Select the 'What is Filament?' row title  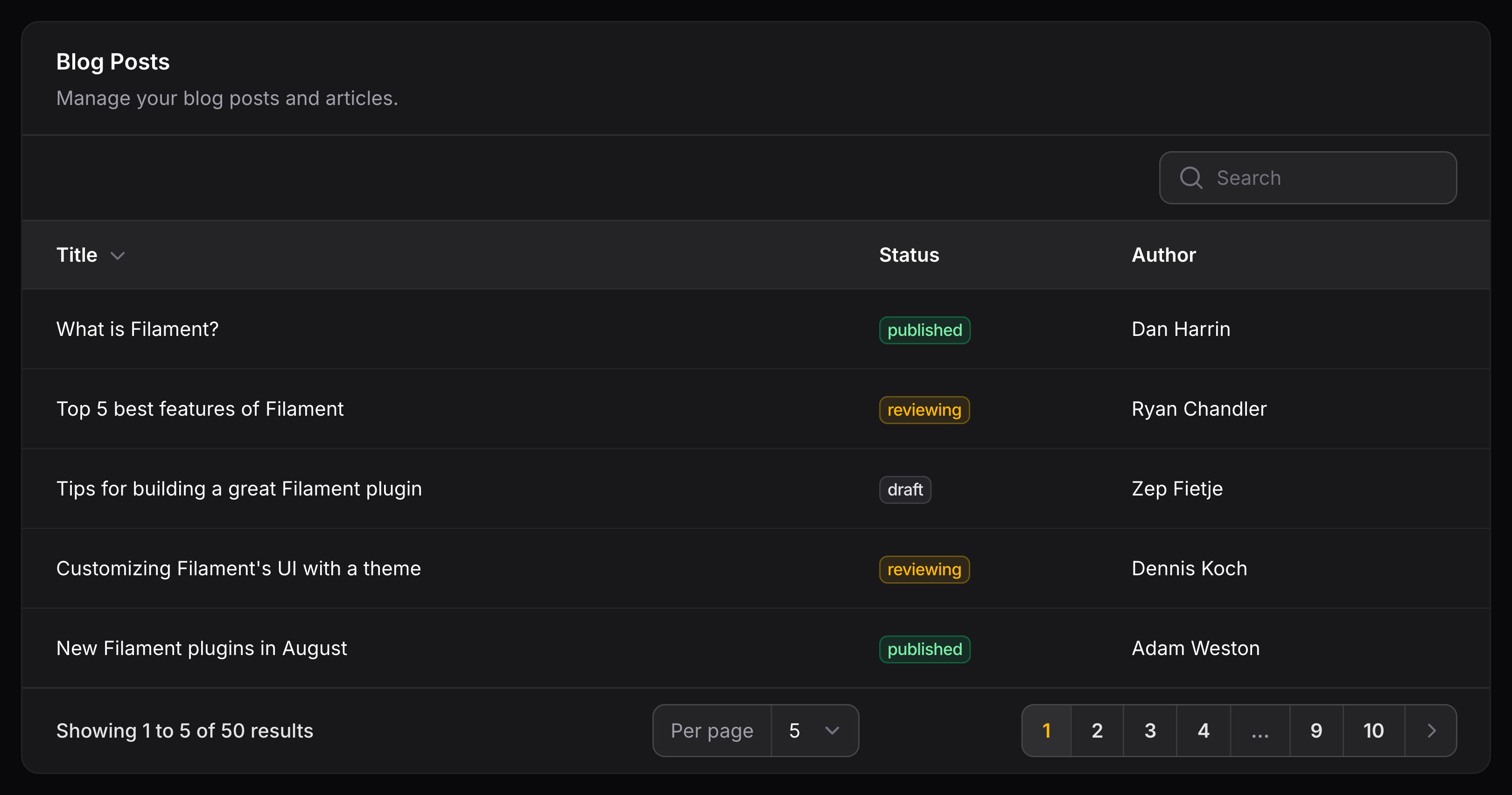[x=137, y=329]
